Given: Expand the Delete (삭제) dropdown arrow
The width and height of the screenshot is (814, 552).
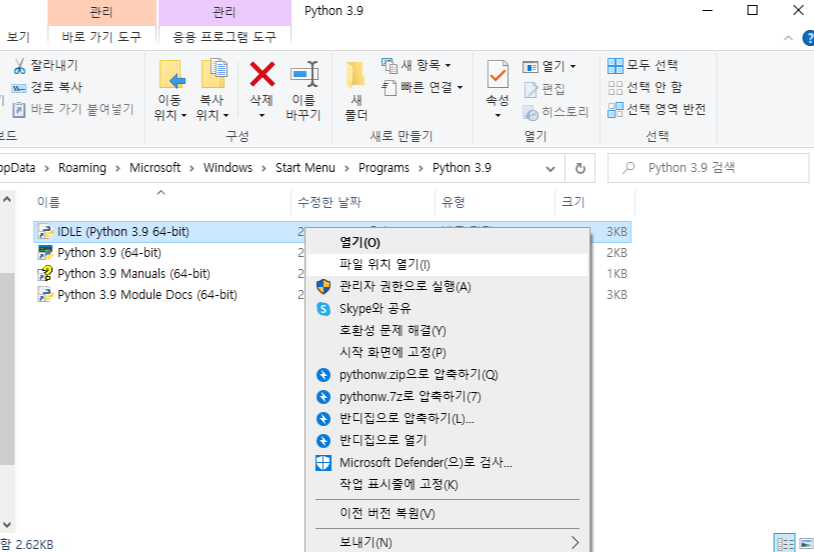Looking at the screenshot, I should pyautogui.click(x=262, y=115).
